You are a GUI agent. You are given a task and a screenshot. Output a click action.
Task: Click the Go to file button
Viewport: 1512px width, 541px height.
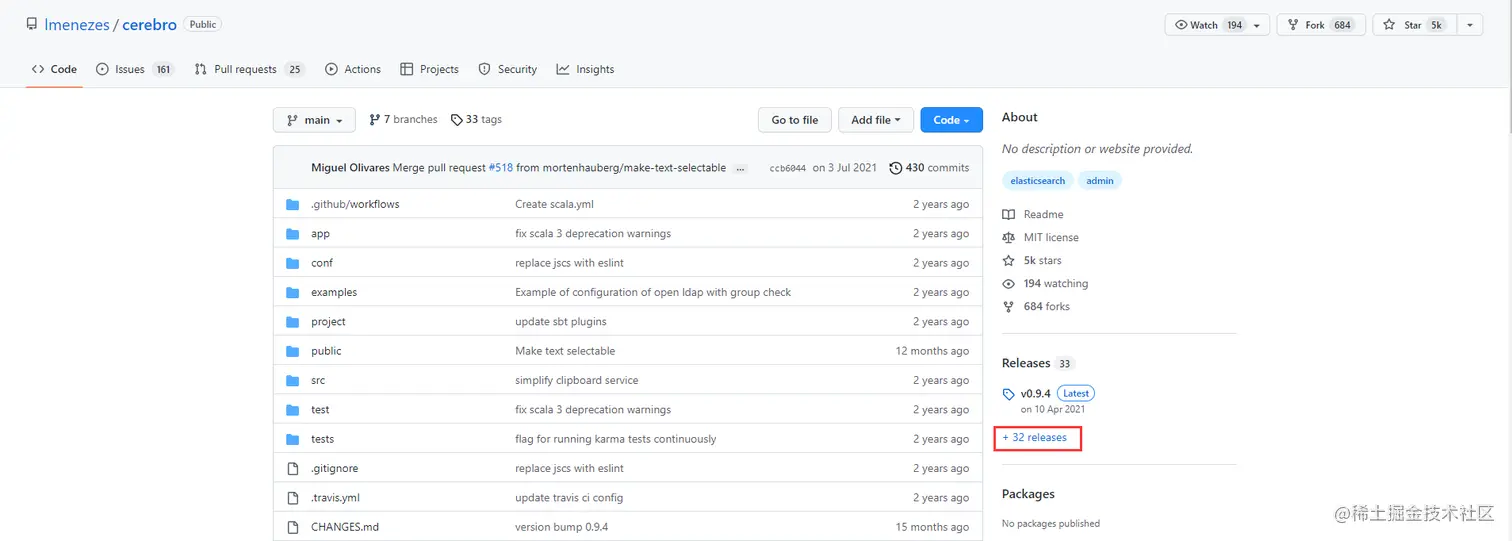pos(795,120)
